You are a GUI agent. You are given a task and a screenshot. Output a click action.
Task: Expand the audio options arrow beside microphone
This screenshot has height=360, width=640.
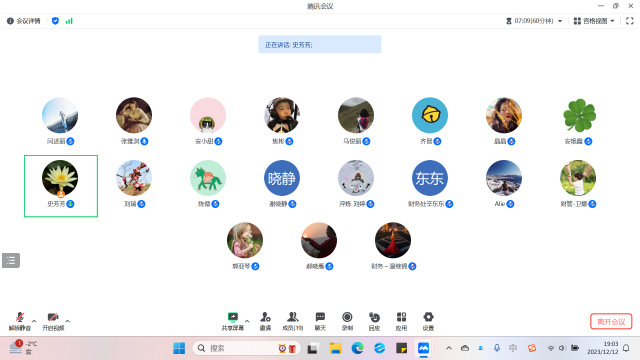[x=34, y=321]
